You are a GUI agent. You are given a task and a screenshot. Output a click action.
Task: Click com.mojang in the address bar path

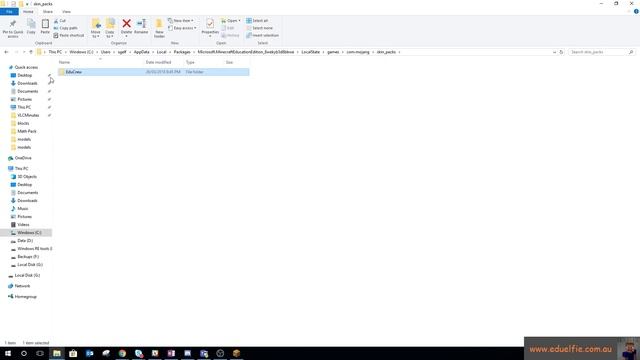pyautogui.click(x=358, y=52)
